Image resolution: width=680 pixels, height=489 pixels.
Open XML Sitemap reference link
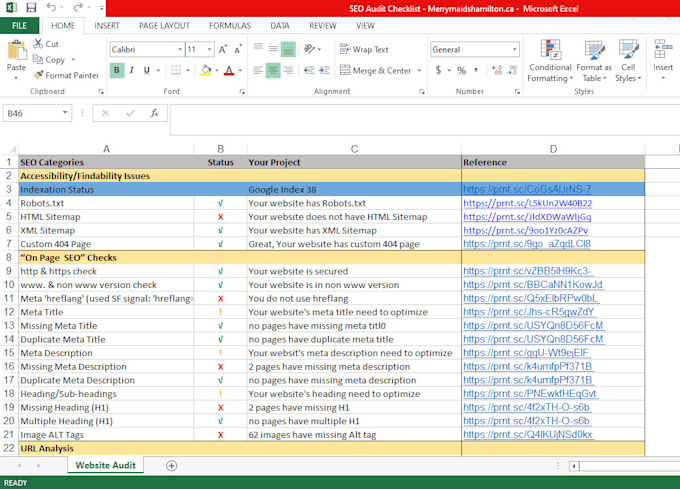526,230
